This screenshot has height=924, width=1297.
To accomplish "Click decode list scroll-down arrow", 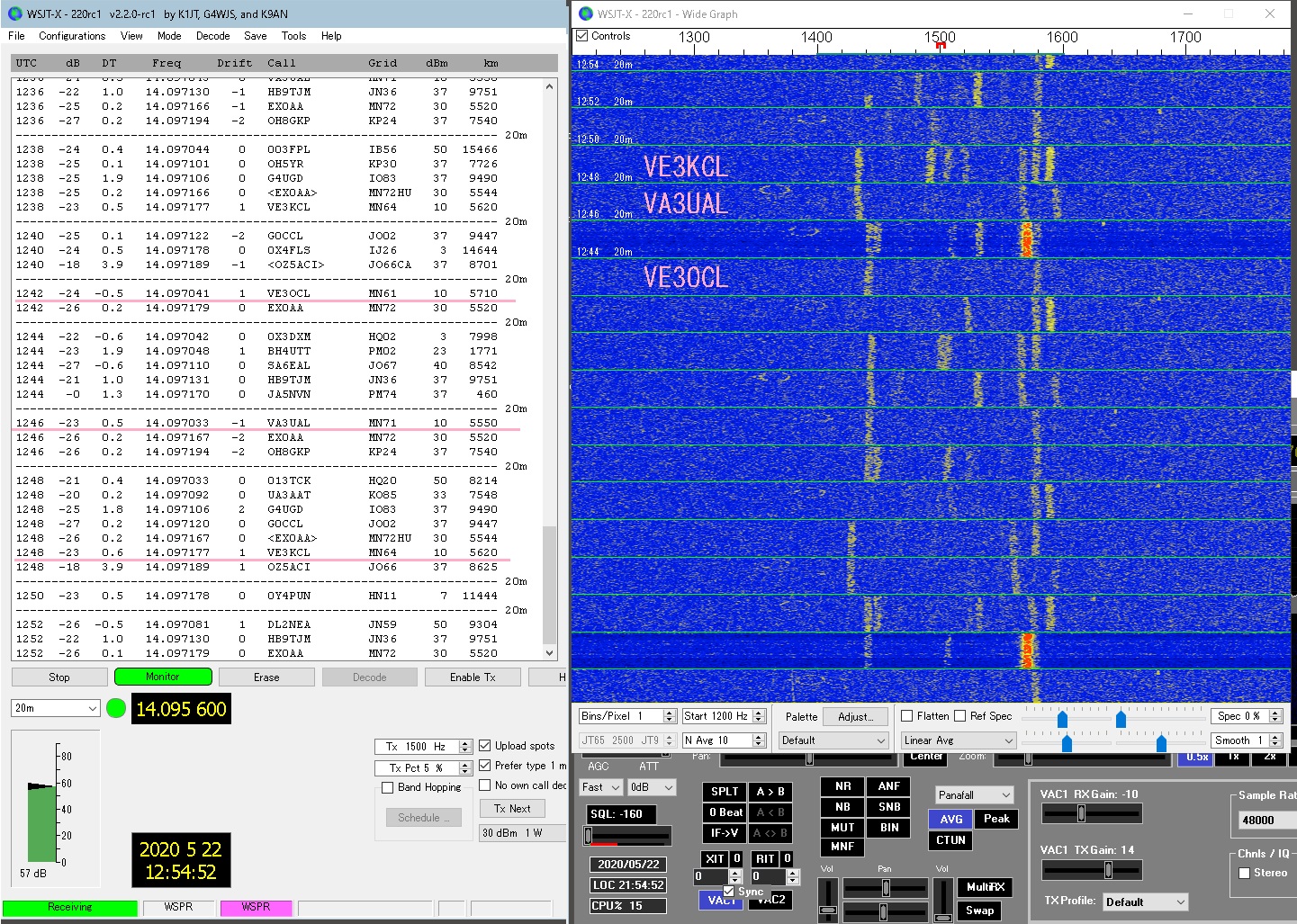I will pyautogui.click(x=550, y=652).
